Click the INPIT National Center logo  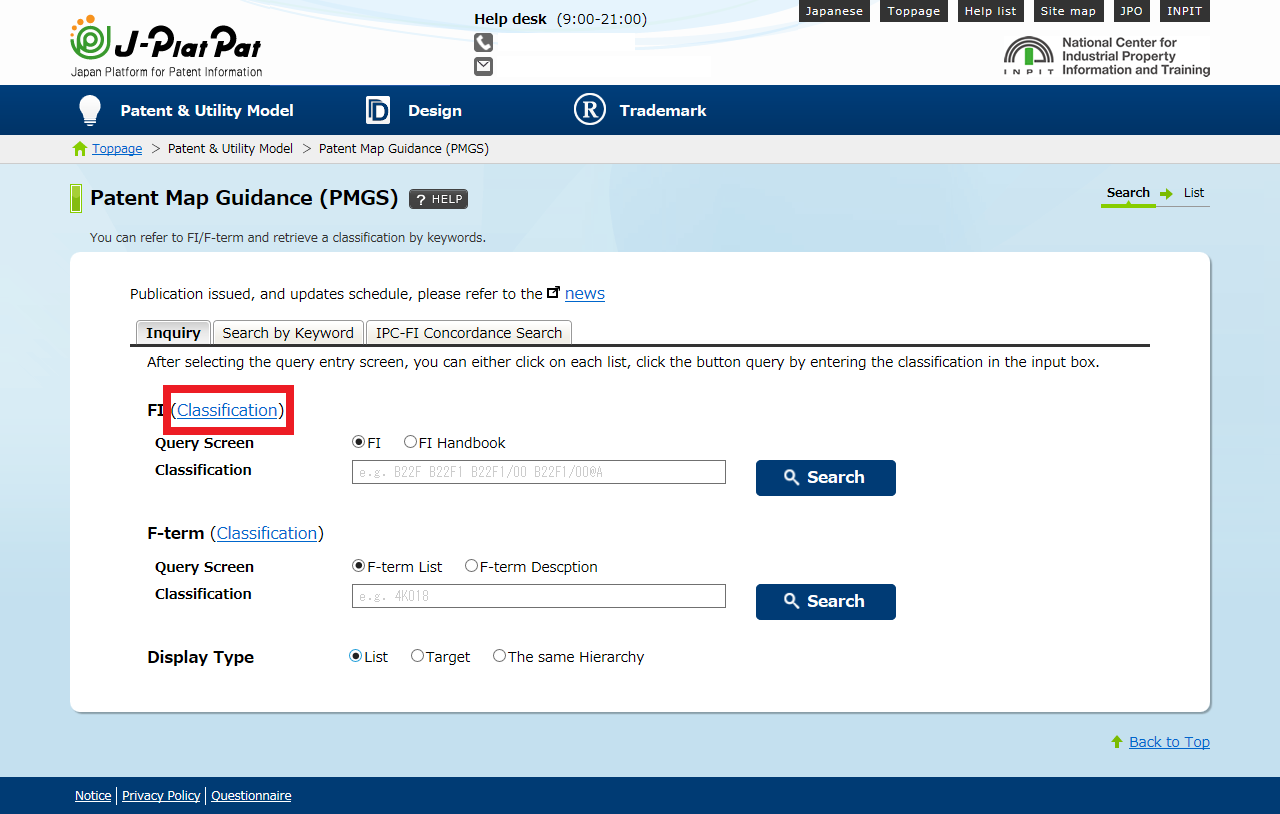pos(1106,57)
